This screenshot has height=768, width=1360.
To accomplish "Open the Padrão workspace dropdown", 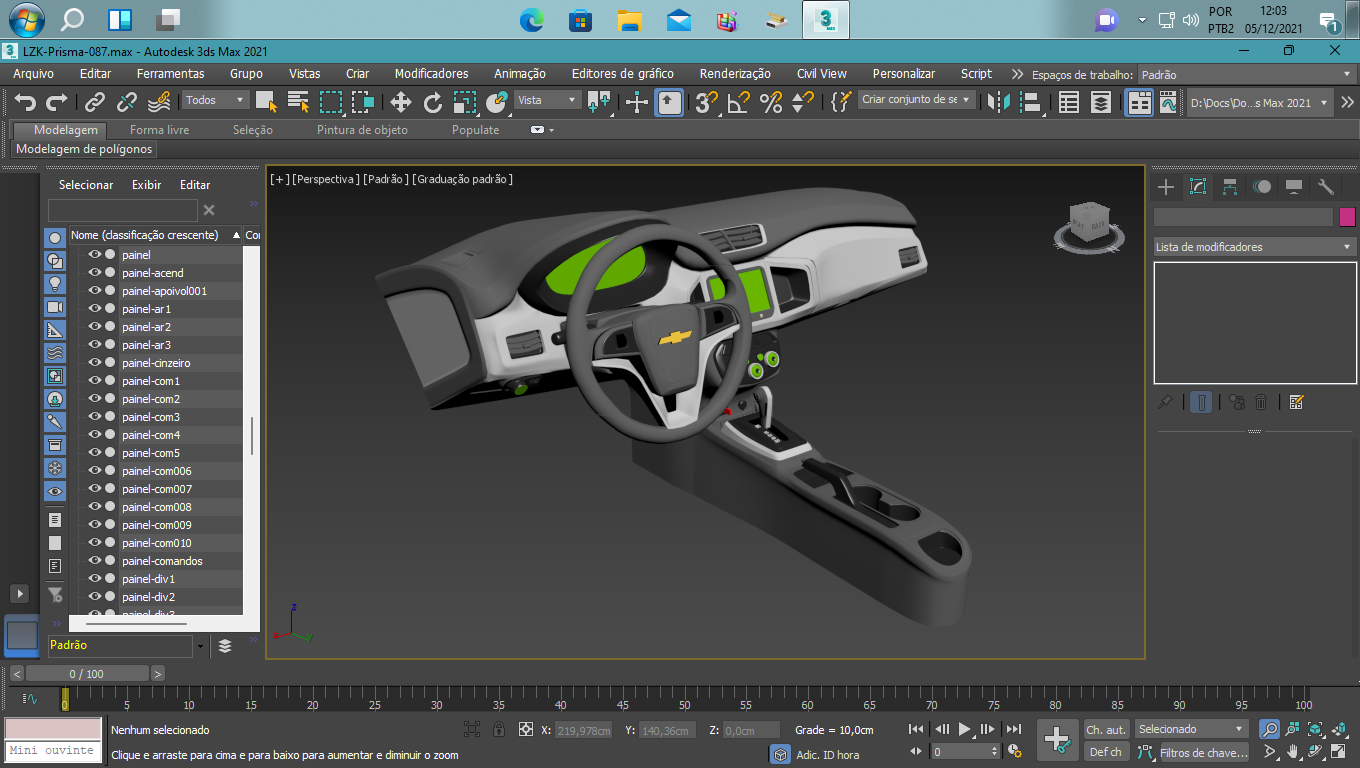I will (1247, 75).
